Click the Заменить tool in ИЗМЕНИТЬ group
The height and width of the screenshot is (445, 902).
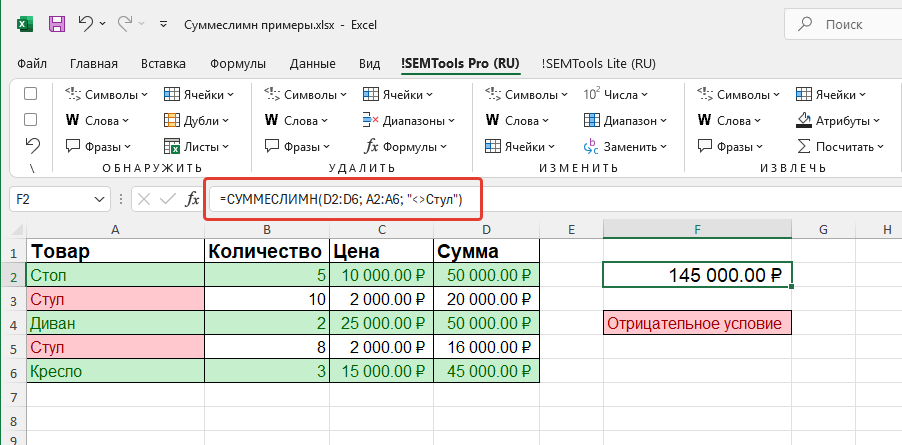(621, 146)
